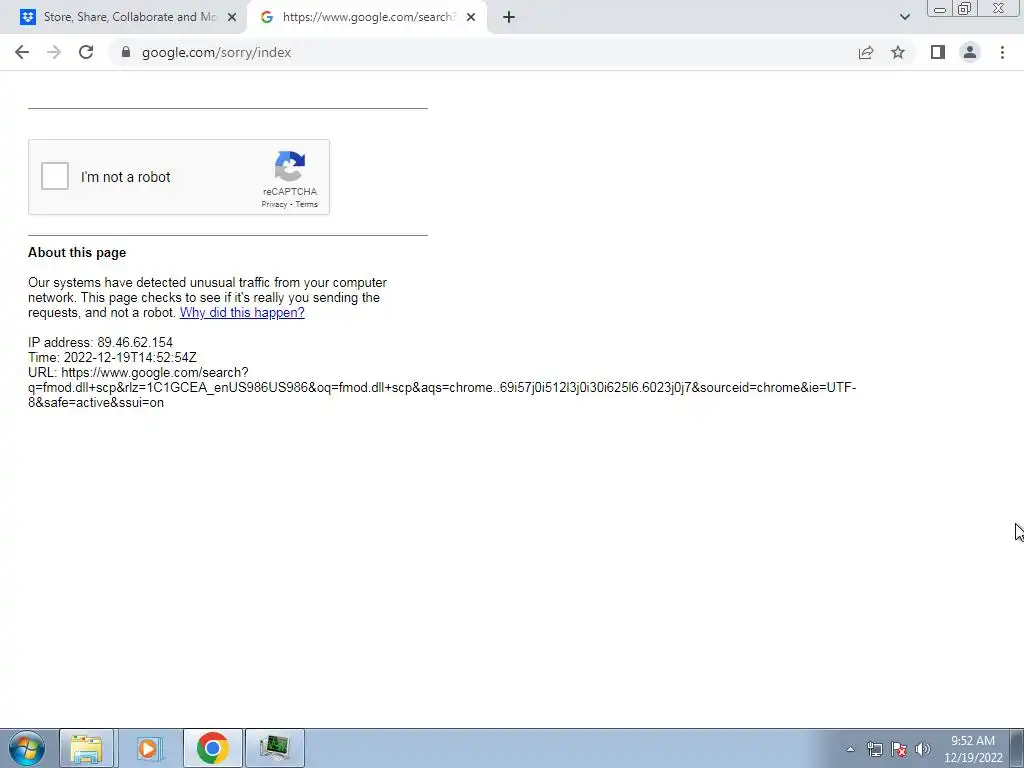Click the Action Center flag tray icon
The height and width of the screenshot is (768, 1024).
899,749
